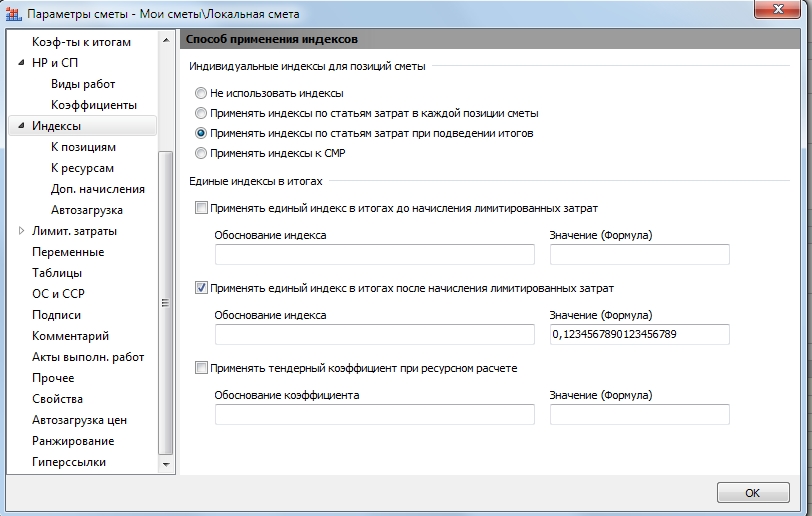This screenshot has width=812, height=516.
Task: Collapse the 'Индексы' tree node
Action: click(21, 126)
